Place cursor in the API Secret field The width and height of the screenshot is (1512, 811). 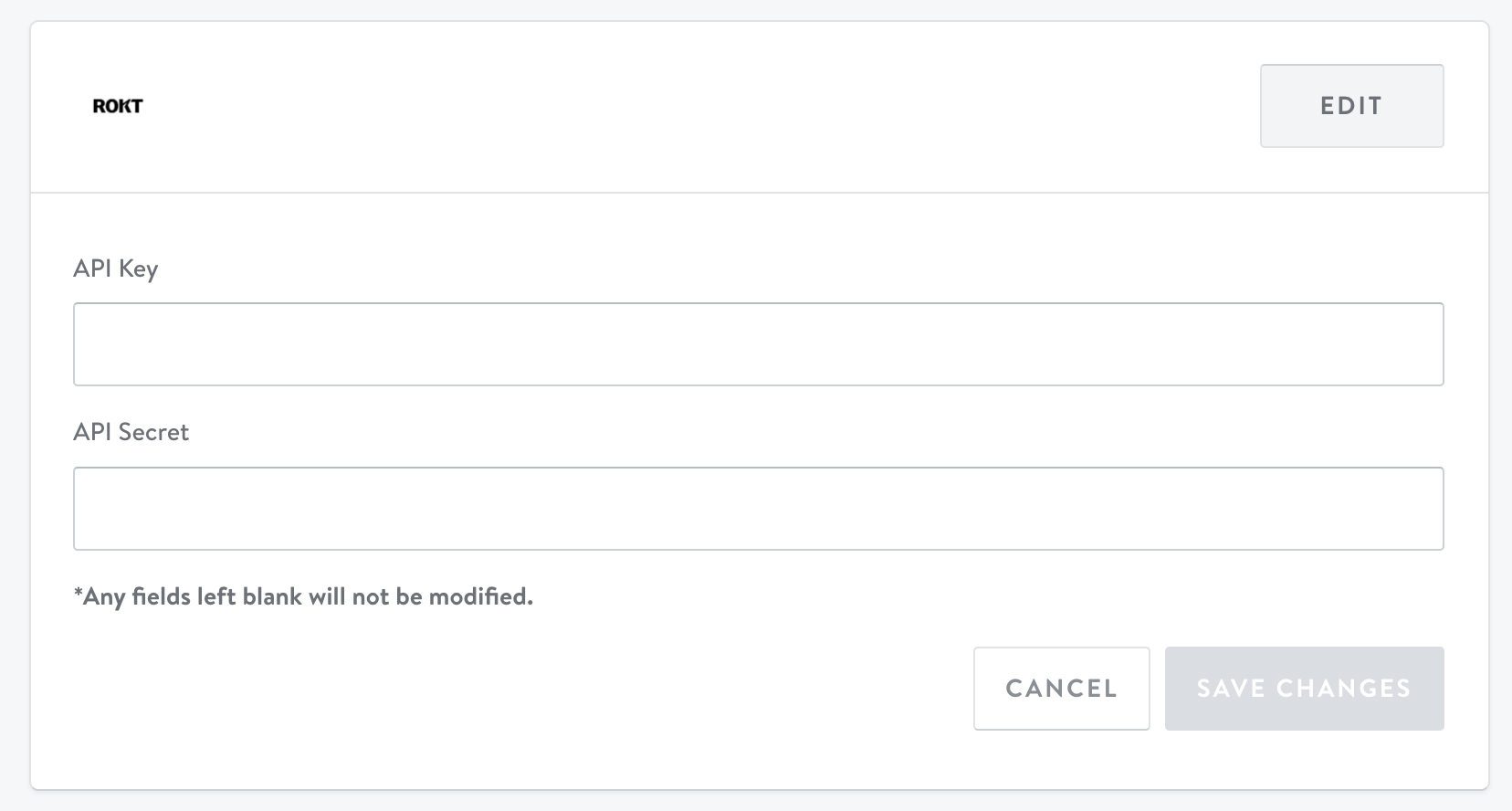[x=758, y=509]
